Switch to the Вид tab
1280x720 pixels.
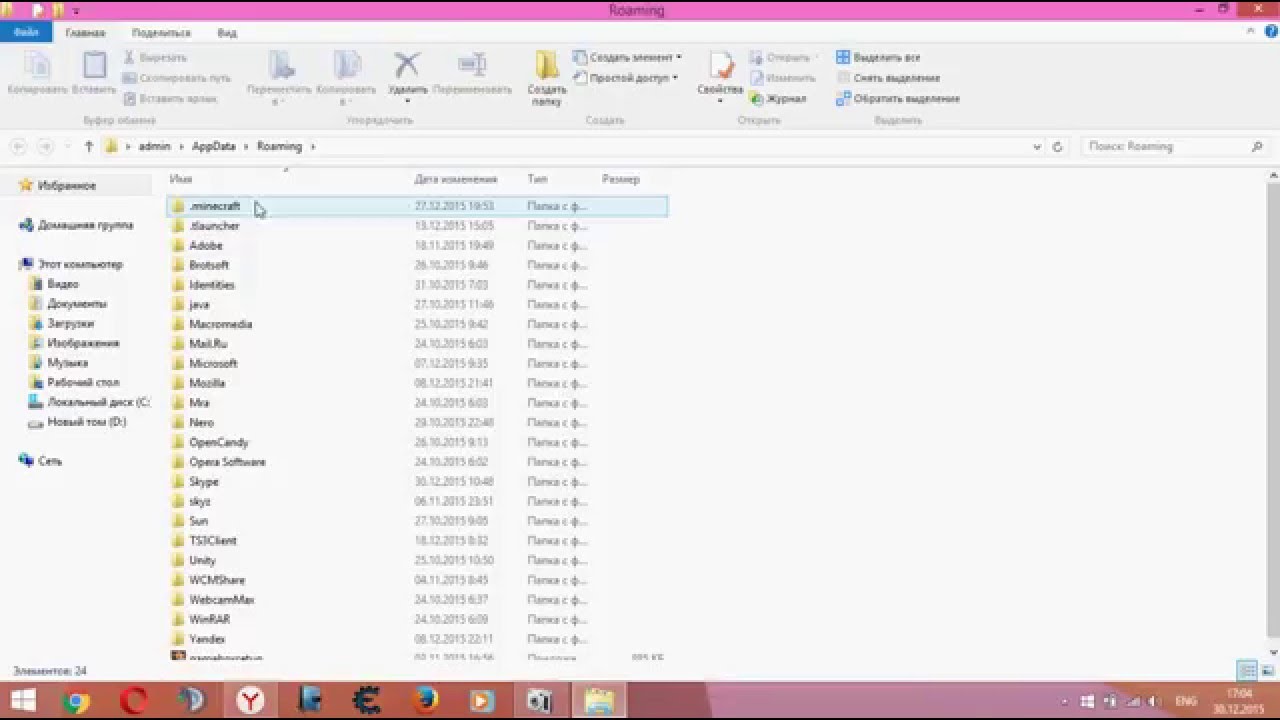click(x=227, y=33)
